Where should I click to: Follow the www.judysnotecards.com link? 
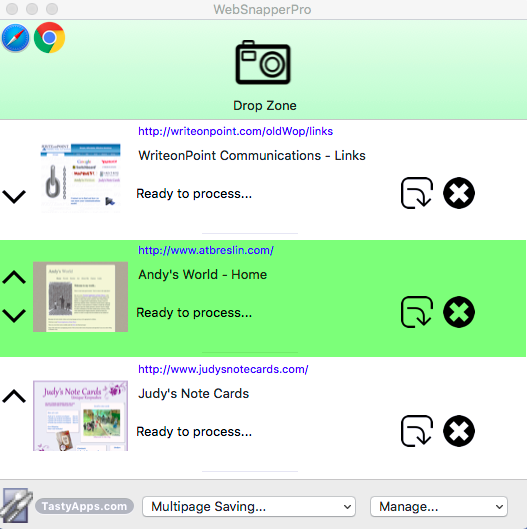pos(223,369)
